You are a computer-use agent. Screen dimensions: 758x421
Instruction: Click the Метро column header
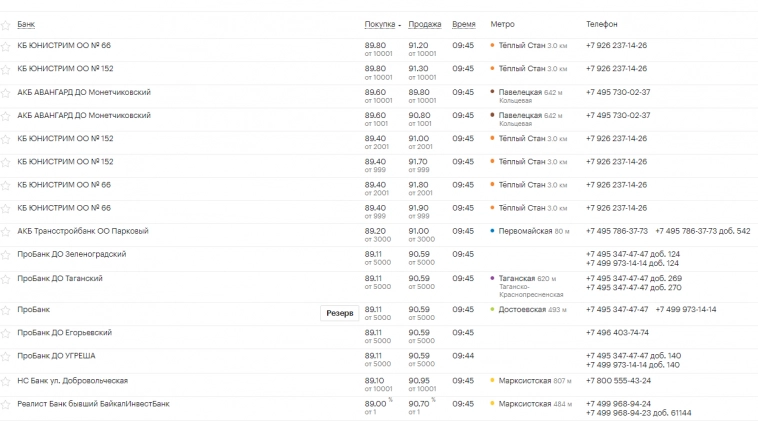click(x=502, y=24)
